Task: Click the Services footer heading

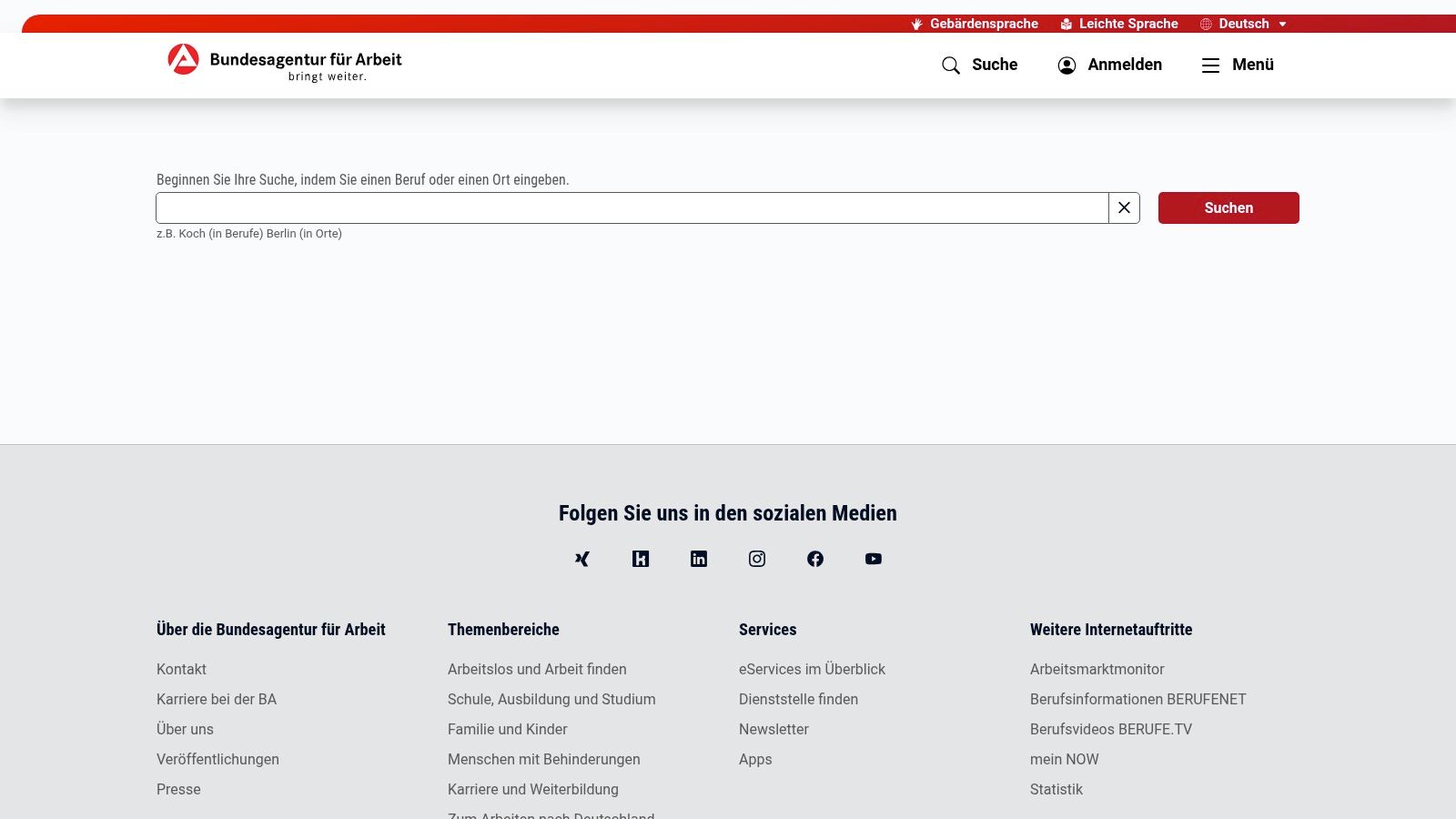Action: [767, 629]
